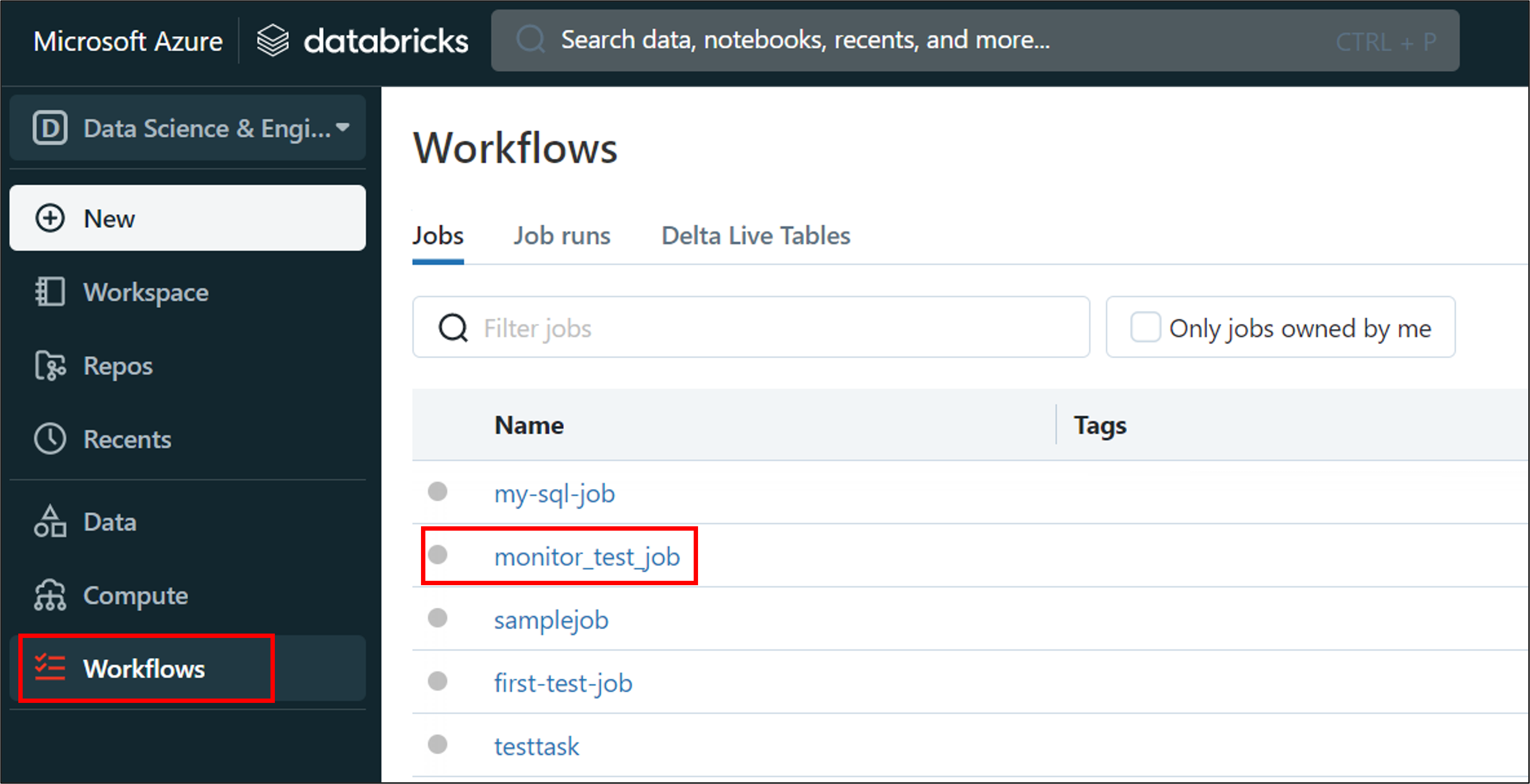
Task: Click status dot beside my-sql-job
Action: [x=438, y=491]
